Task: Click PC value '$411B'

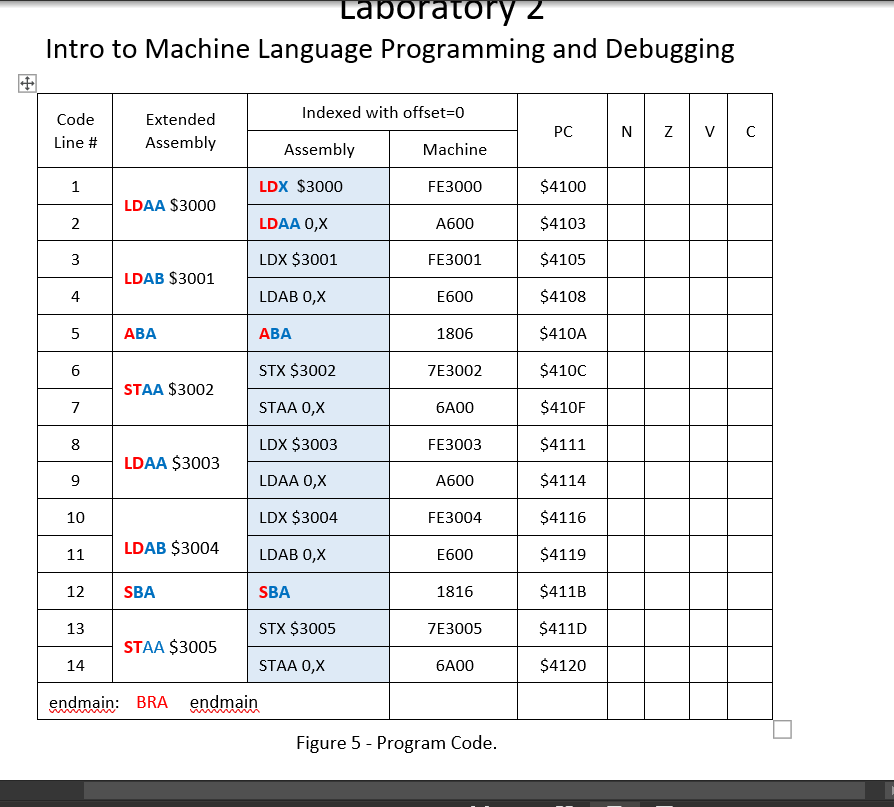Action: (x=563, y=591)
